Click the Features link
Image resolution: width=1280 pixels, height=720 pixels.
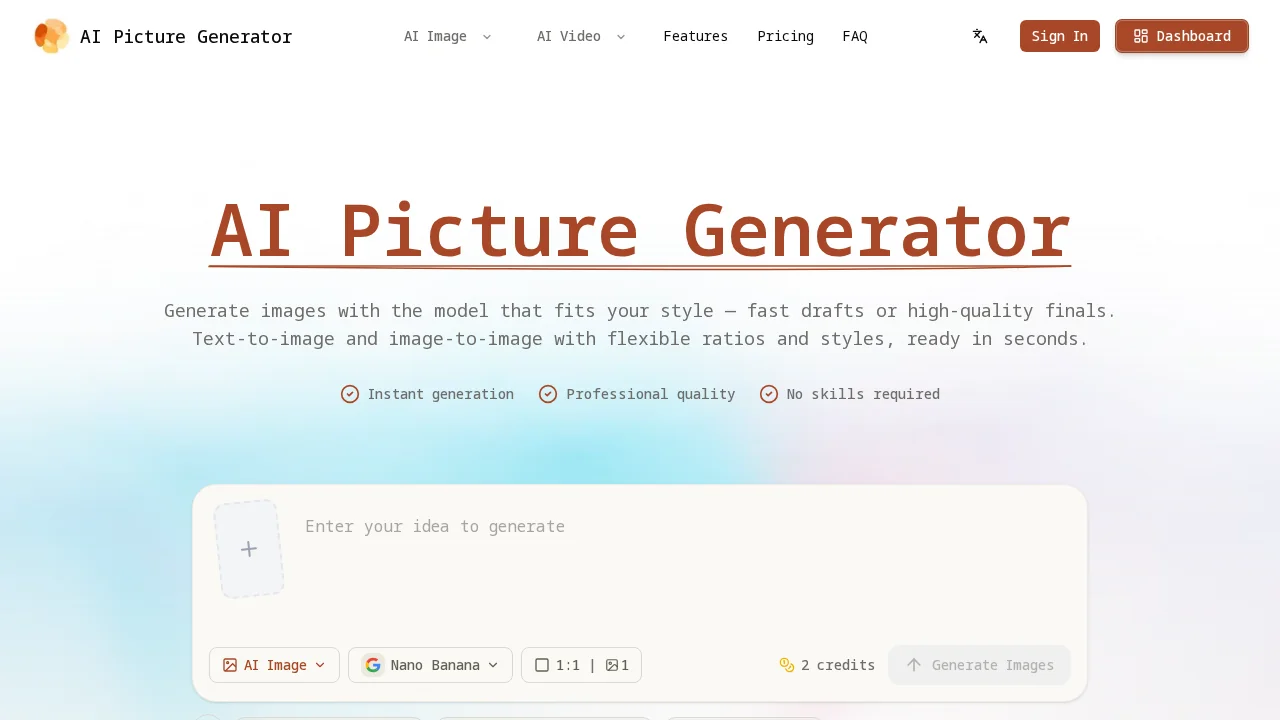point(695,36)
